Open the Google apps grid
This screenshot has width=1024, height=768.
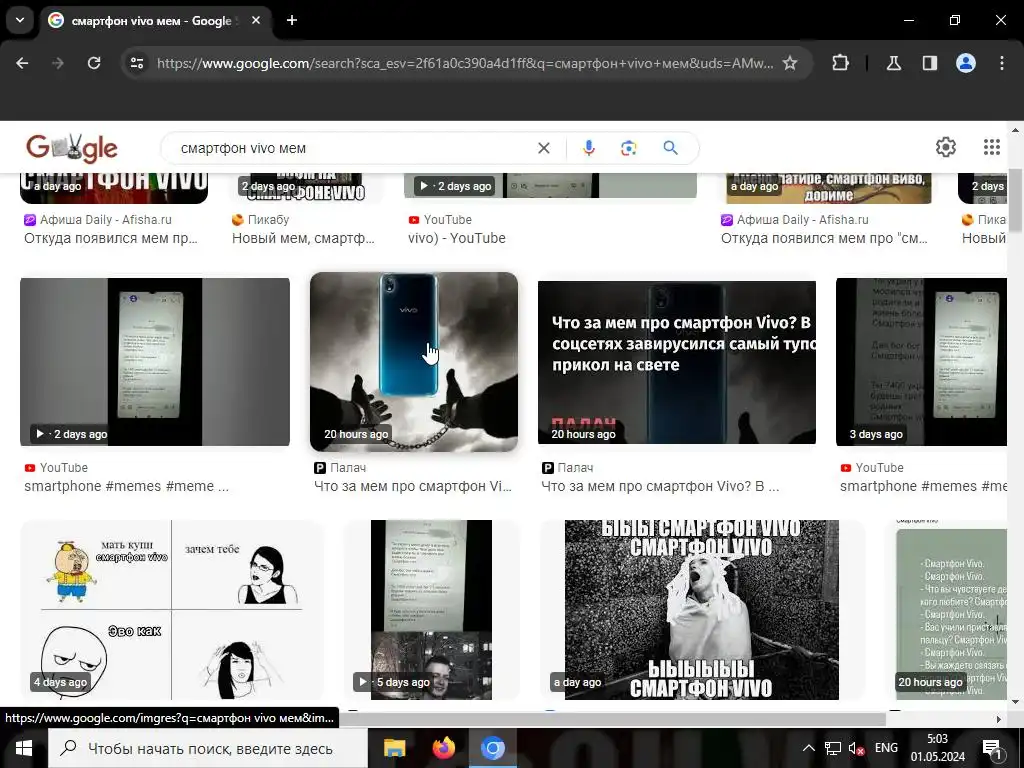(x=991, y=148)
